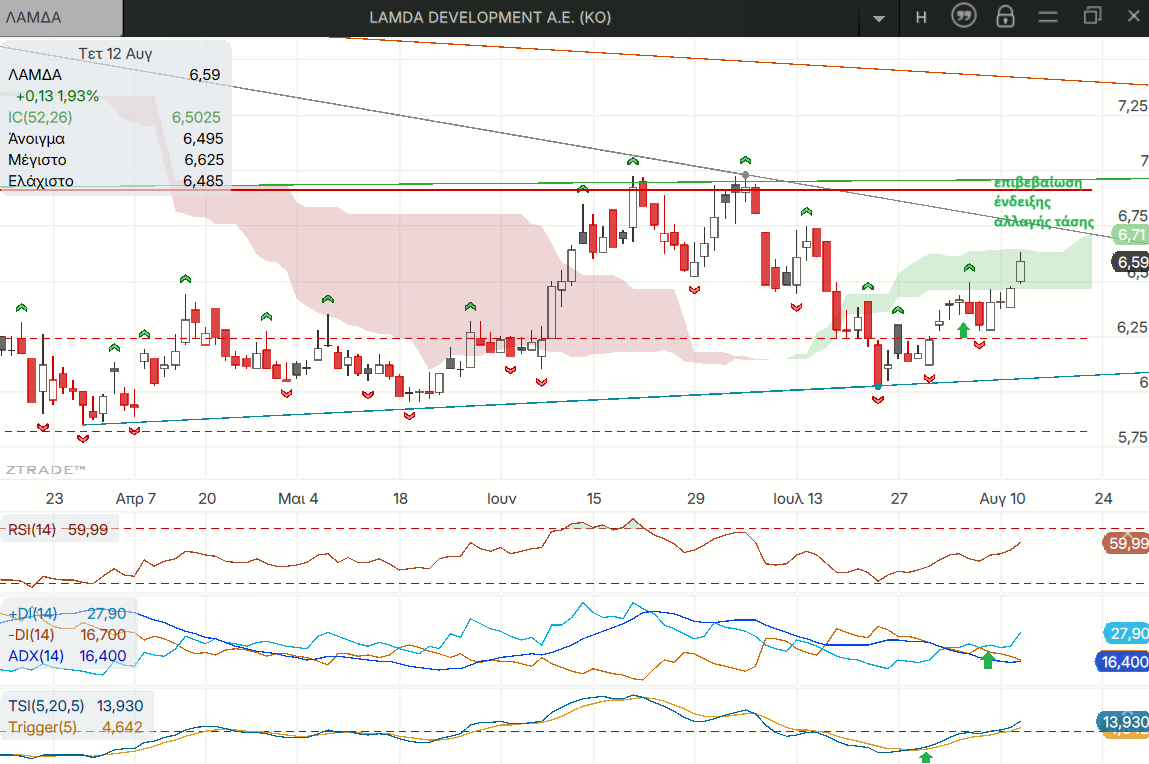Screen dimensions: 1149x764
Task: Click the Μέγιστο 6,625 row
Action: 116,160
